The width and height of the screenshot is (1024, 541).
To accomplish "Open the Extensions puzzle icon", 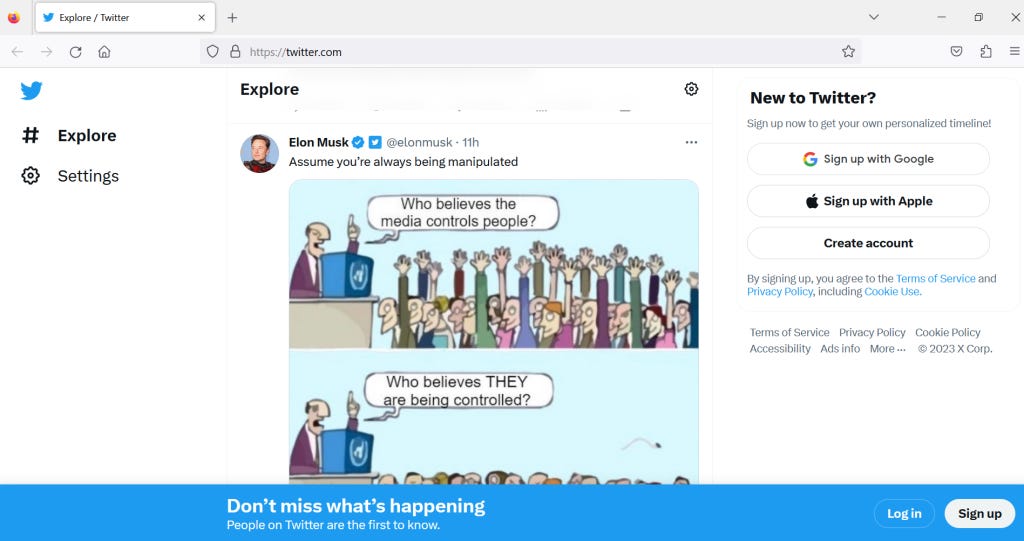I will tap(986, 52).
